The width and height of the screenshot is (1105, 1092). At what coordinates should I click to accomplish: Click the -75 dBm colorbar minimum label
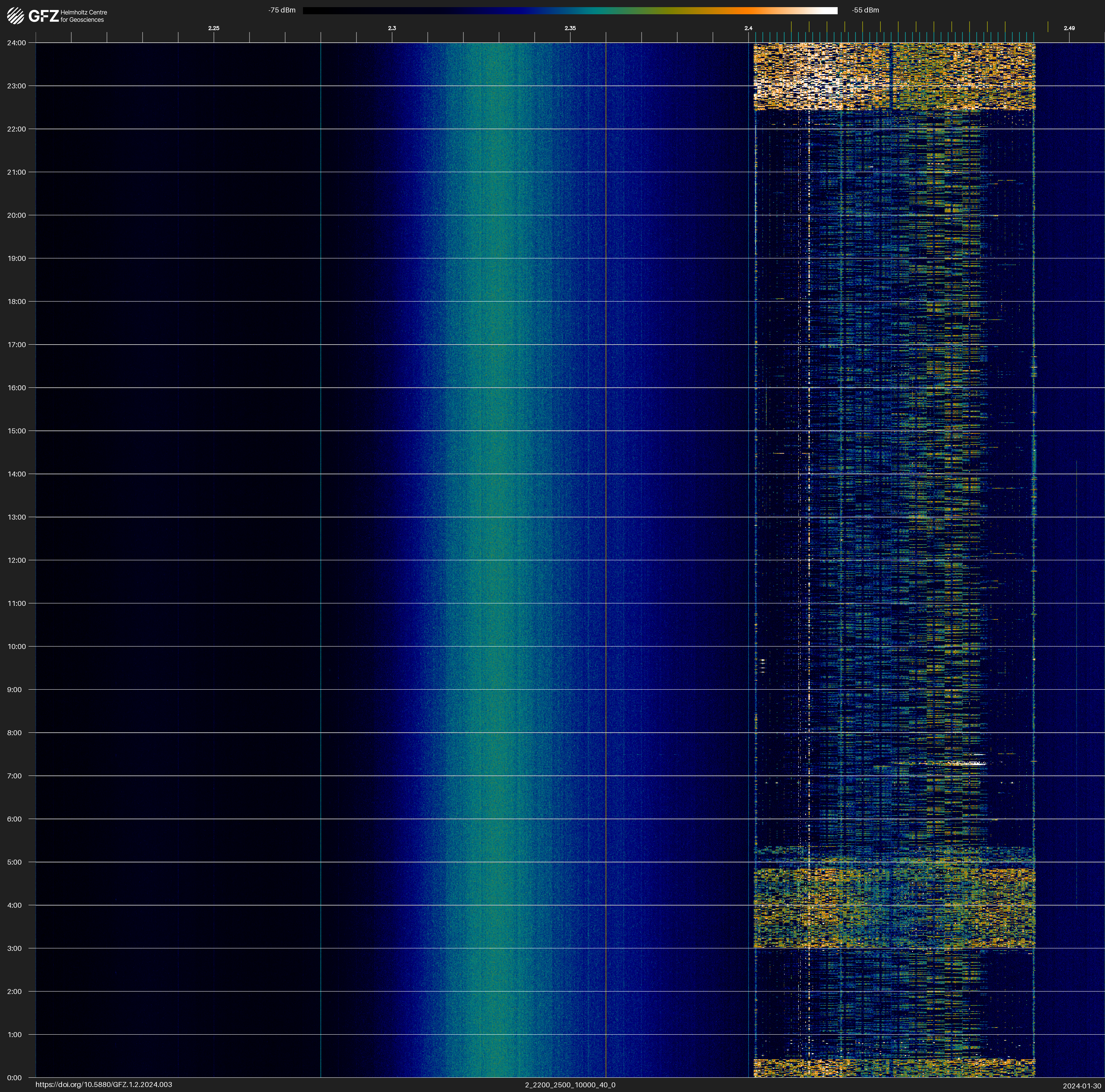pyautogui.click(x=282, y=10)
